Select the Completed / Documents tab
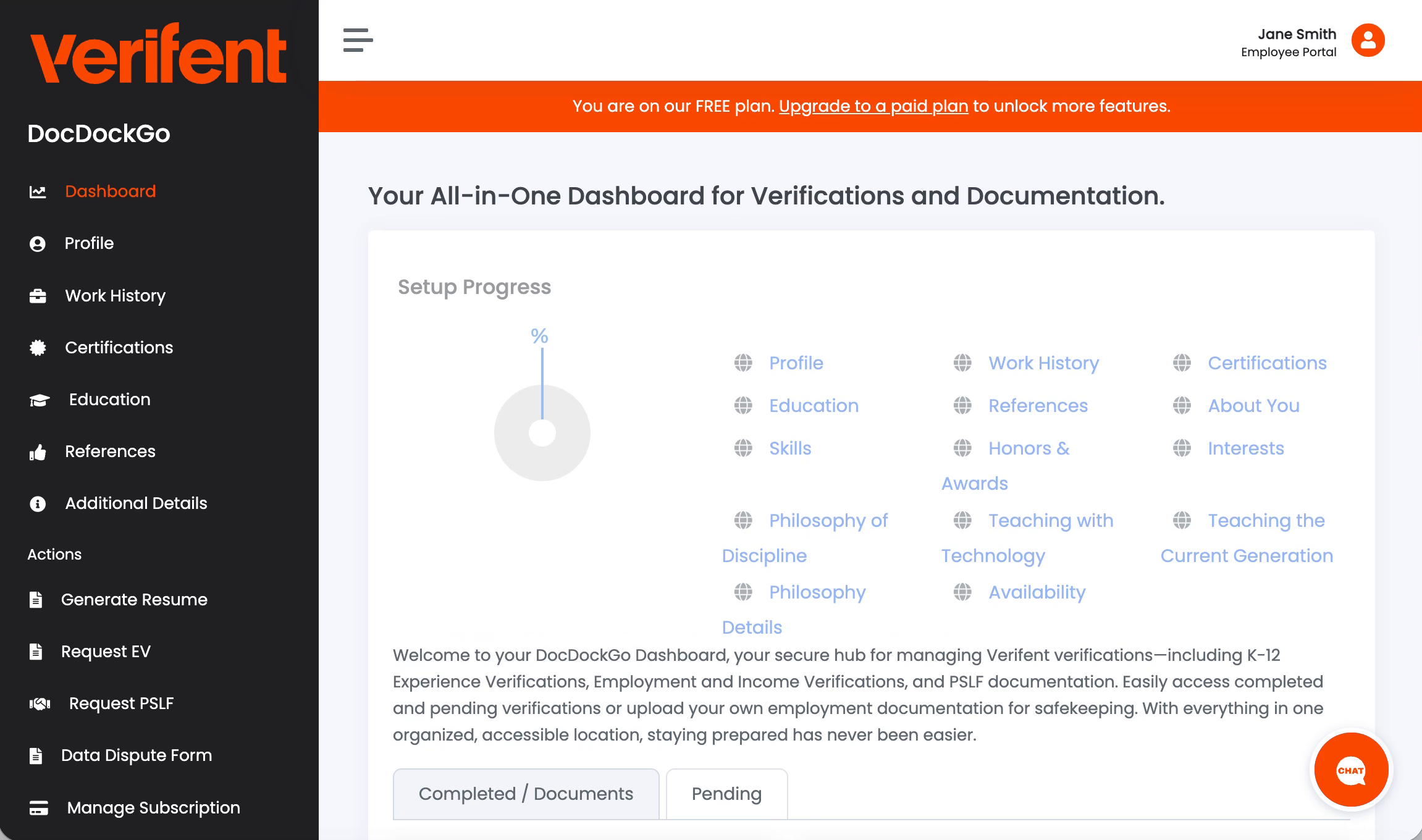 [x=526, y=794]
